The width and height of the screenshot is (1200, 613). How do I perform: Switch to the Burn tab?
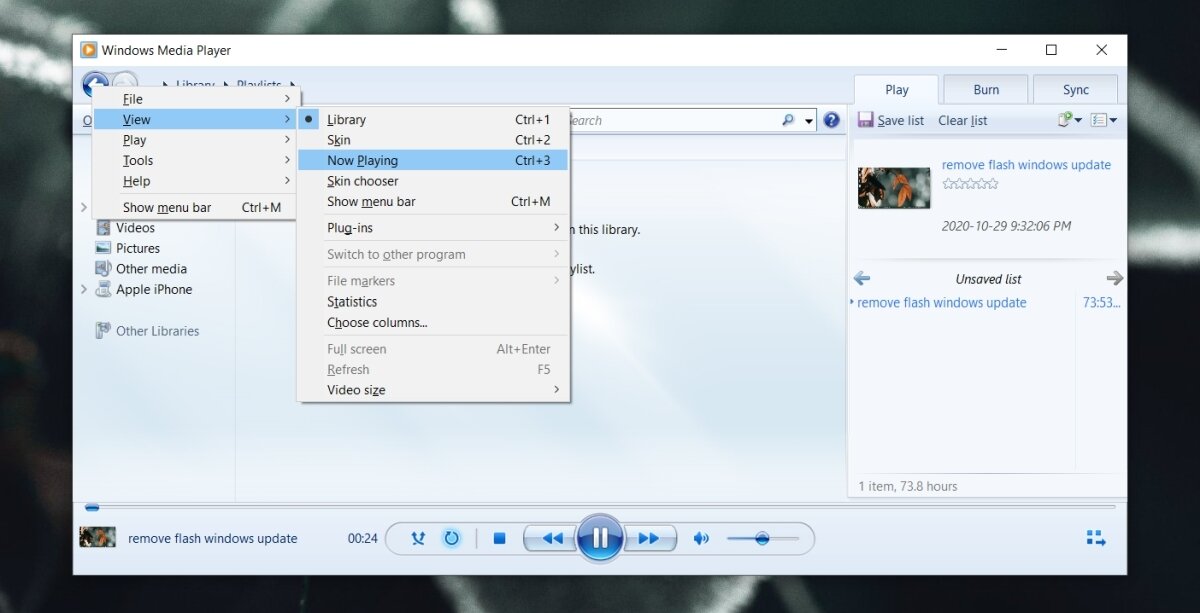(984, 89)
